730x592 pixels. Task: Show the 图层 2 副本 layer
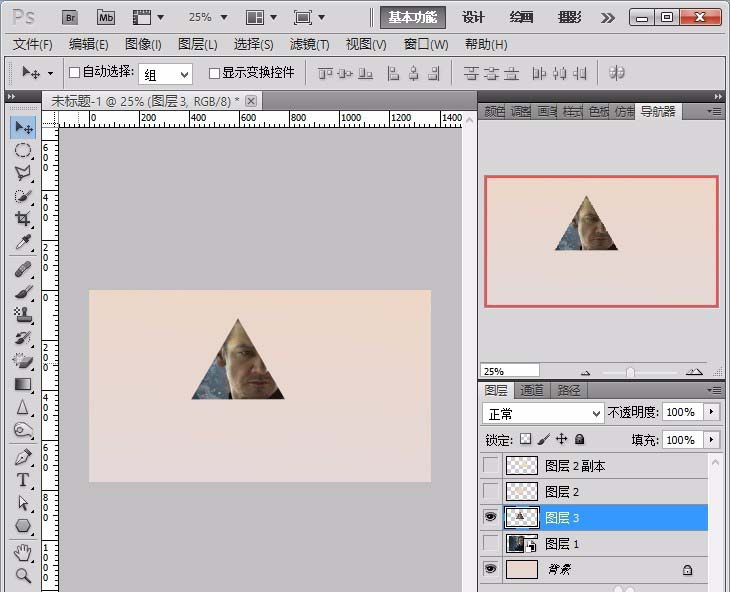point(490,465)
